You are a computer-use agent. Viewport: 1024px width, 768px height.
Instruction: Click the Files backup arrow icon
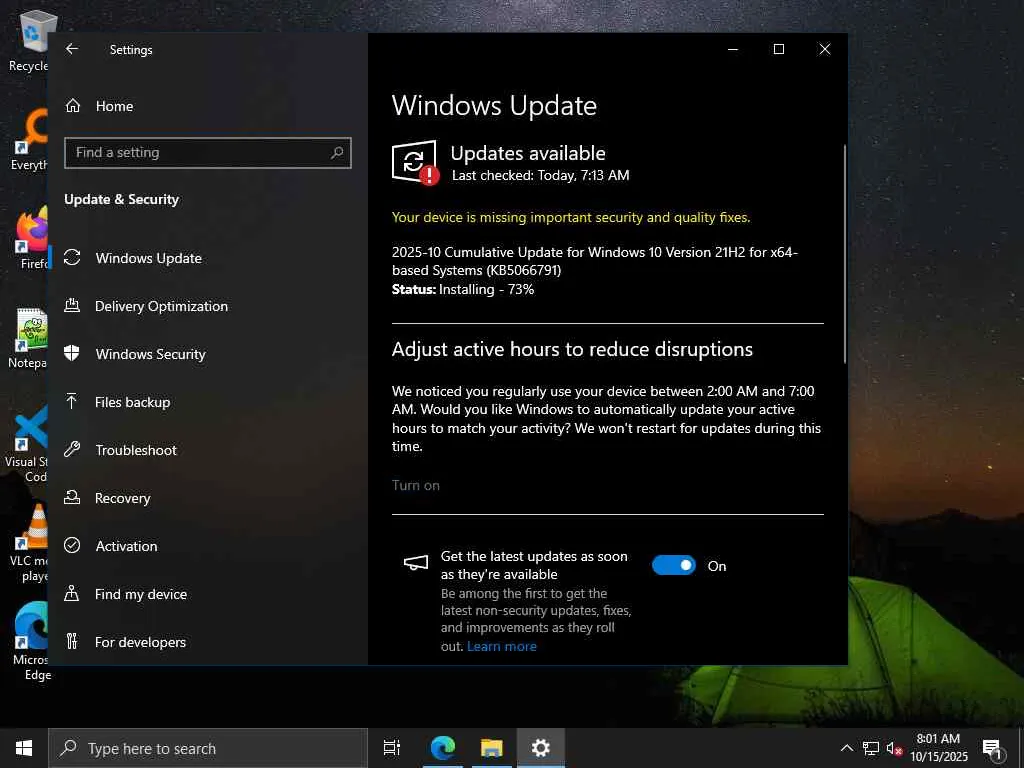pos(72,402)
